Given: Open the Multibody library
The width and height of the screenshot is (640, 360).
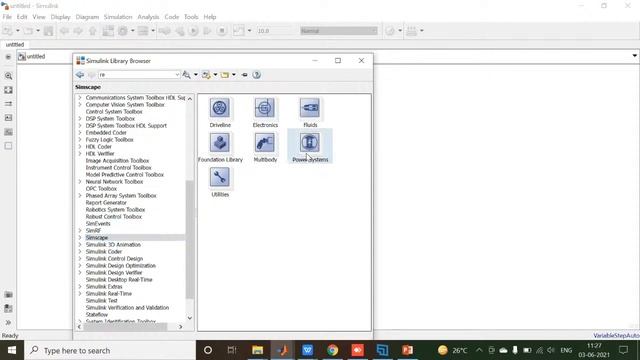Looking at the screenshot, I should coord(264,143).
